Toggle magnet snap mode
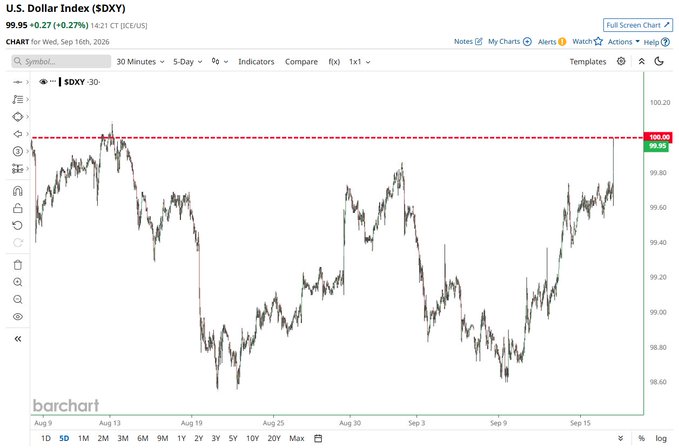 point(17,191)
